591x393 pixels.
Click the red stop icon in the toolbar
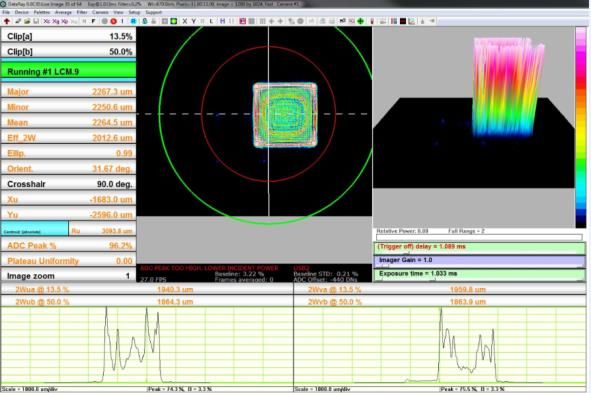(113, 21)
